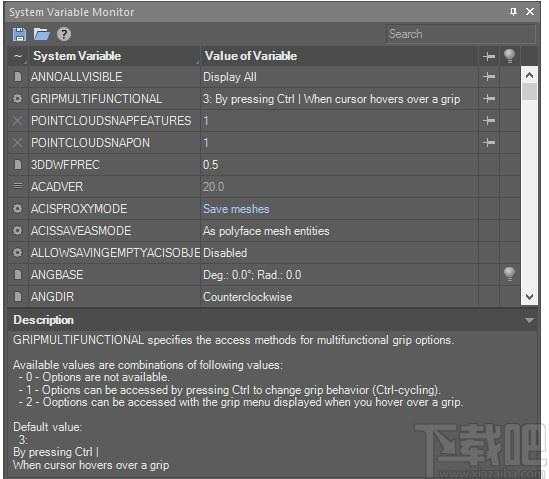Click the Description section header

(x=272, y=320)
